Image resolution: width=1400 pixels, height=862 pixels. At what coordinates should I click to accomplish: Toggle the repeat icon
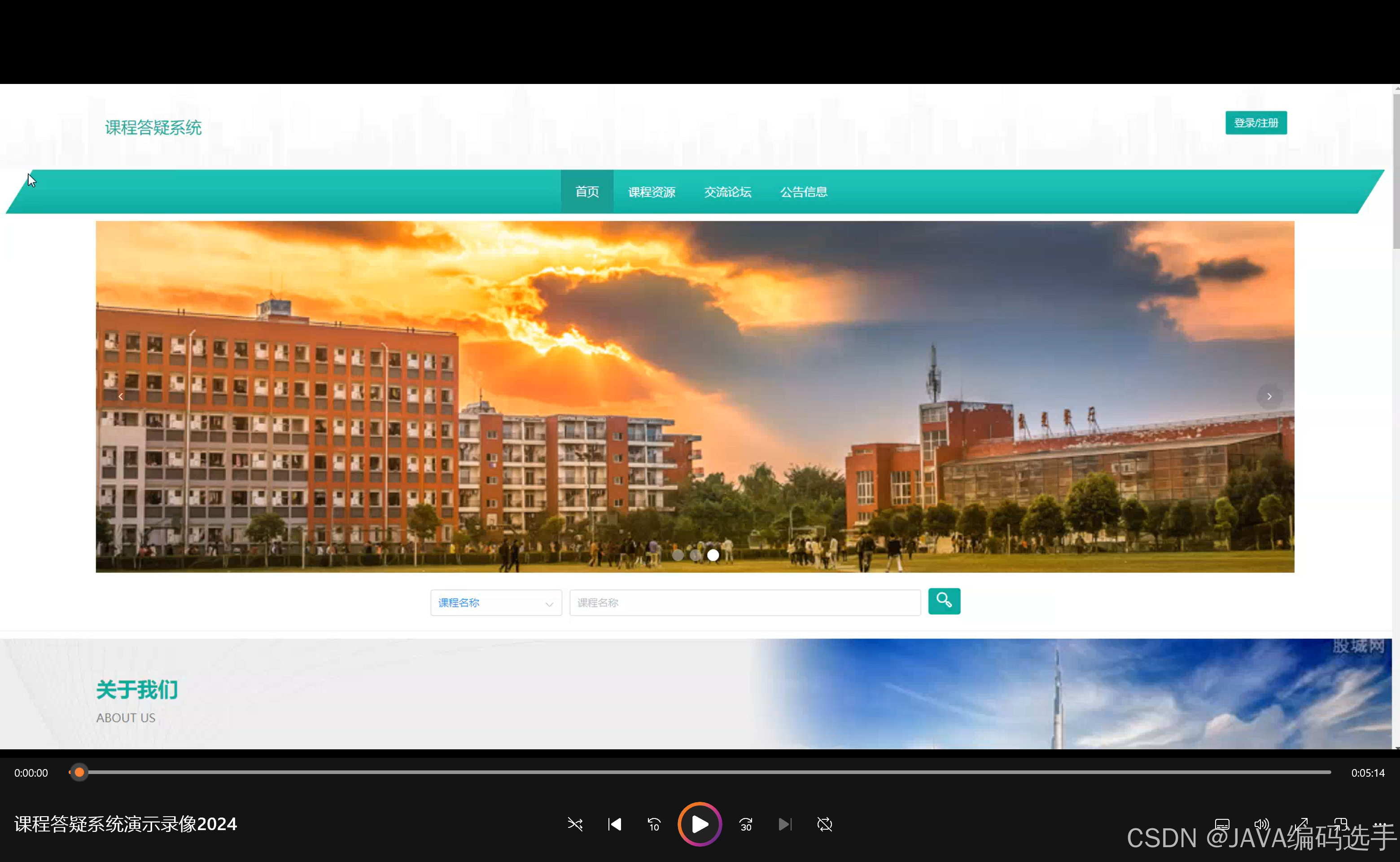pyautogui.click(x=824, y=824)
